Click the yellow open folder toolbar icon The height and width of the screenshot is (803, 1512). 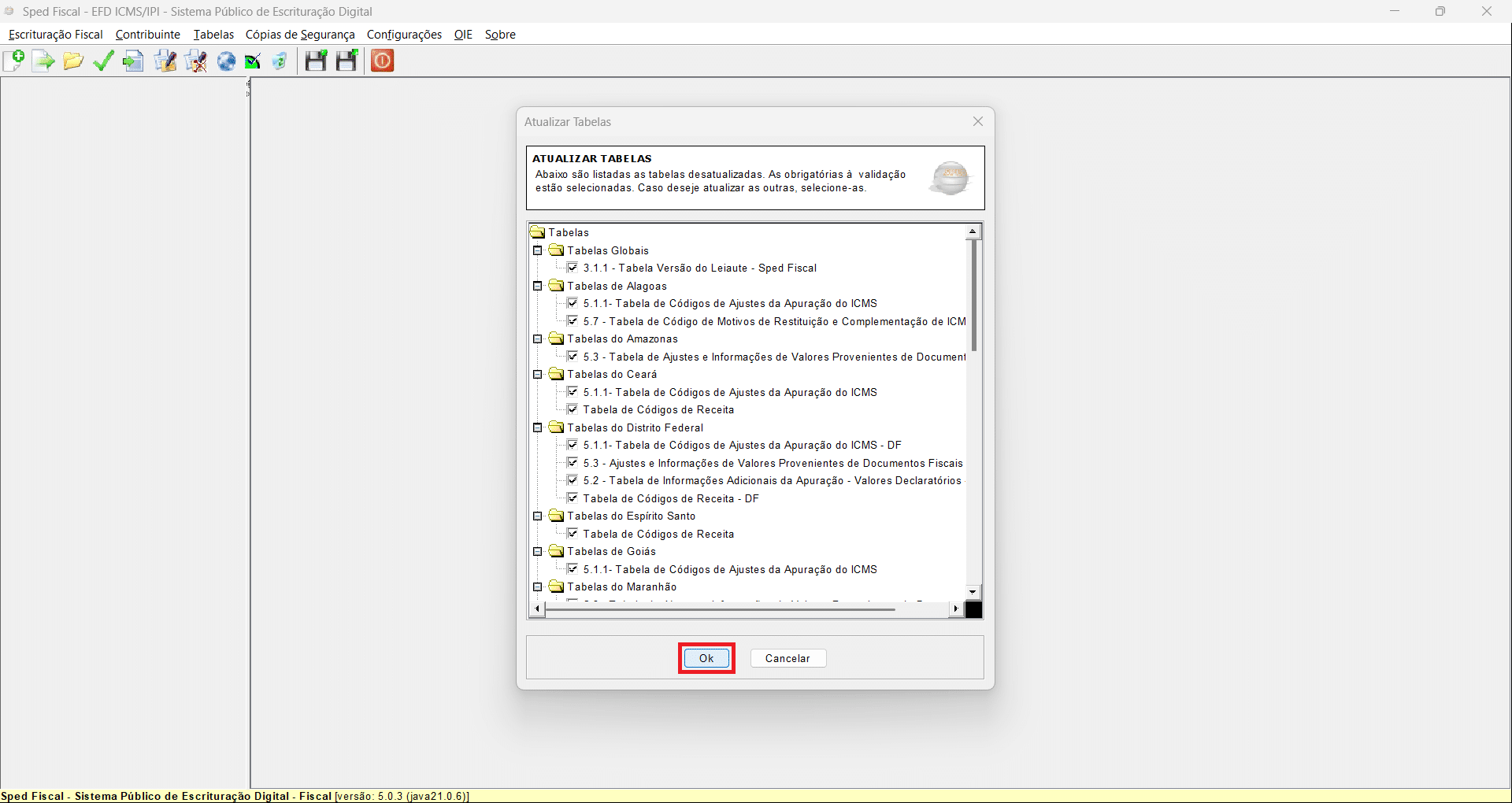(x=73, y=61)
